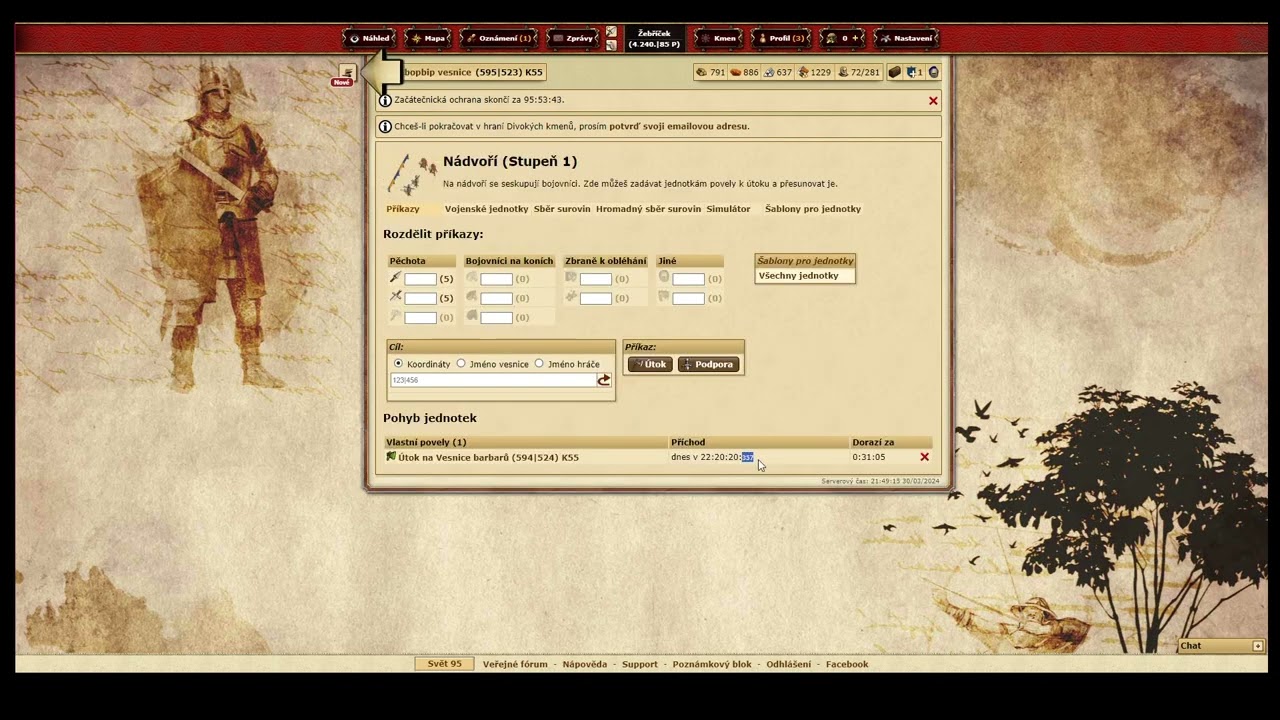Open the Nastavení settings menu
The height and width of the screenshot is (720, 1280).
point(906,38)
